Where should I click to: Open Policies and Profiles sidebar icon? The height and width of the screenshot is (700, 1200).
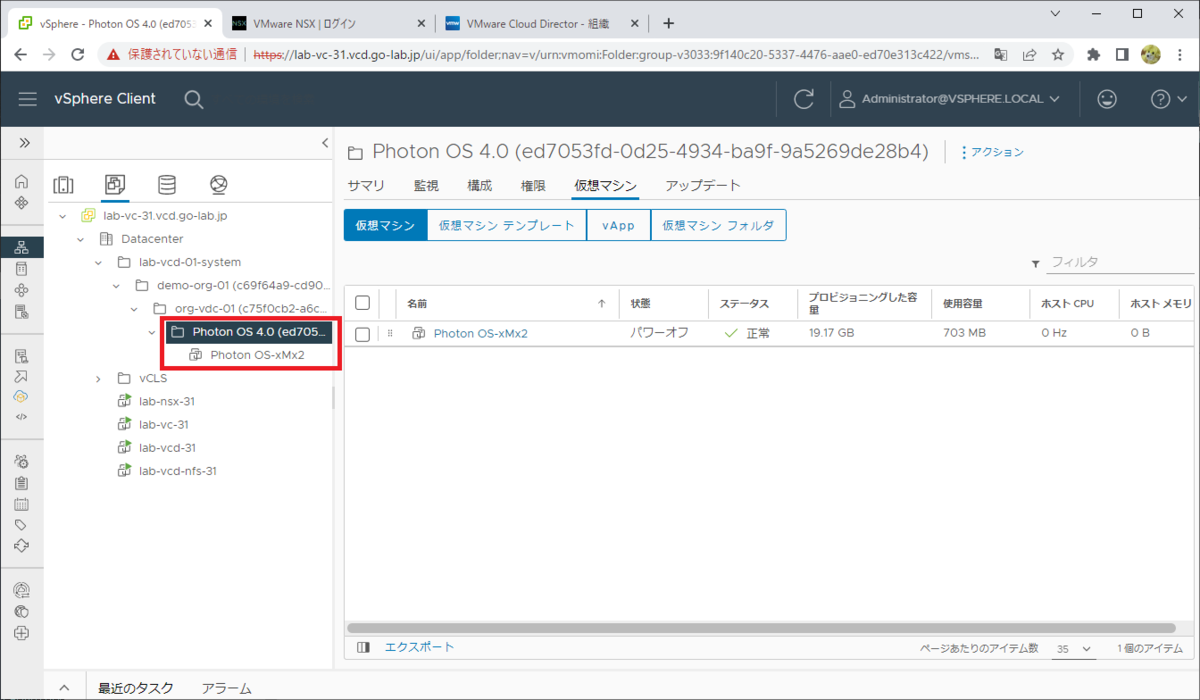coord(22,355)
